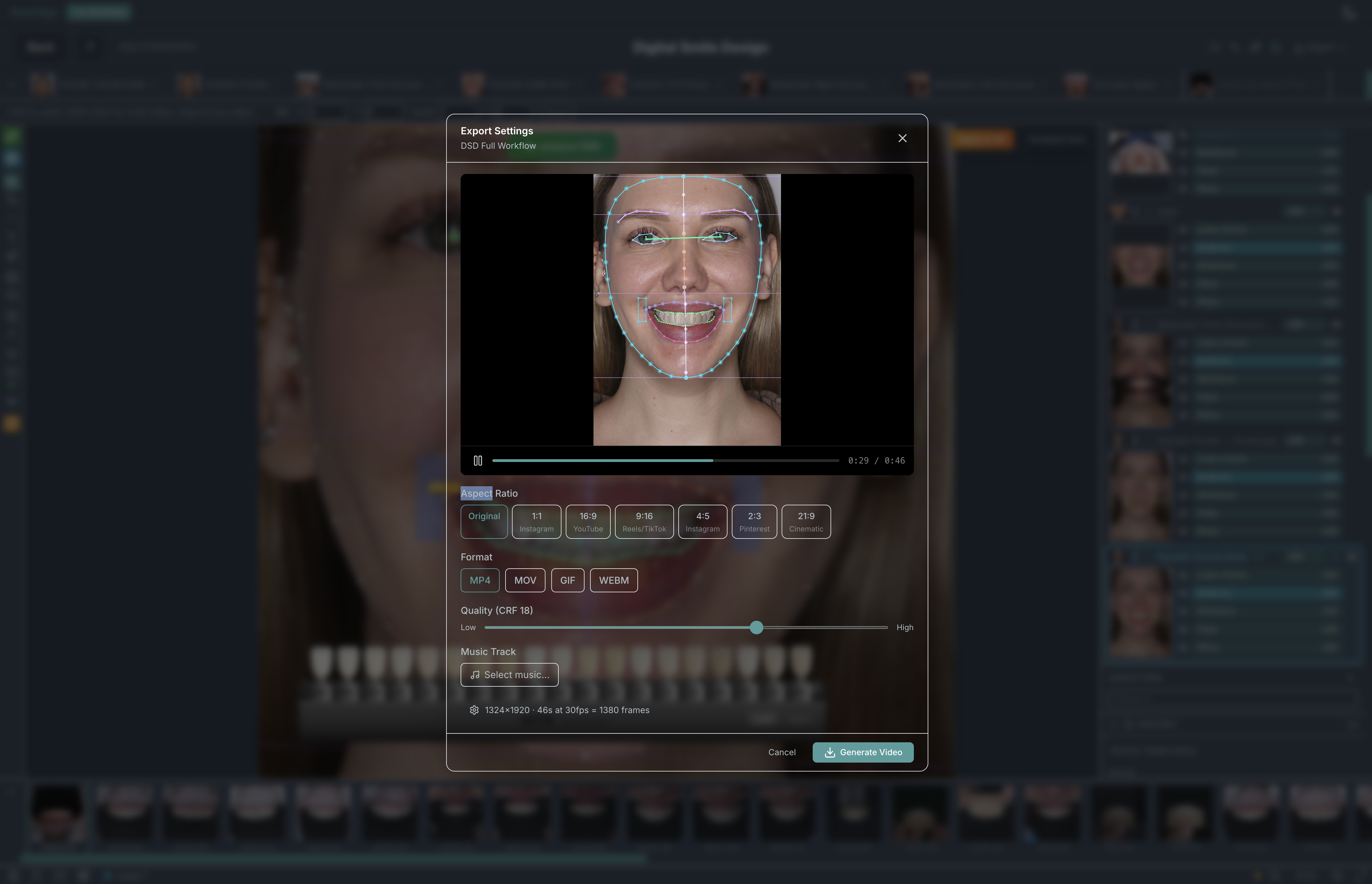This screenshot has height=884, width=1372.
Task: Select 16:9 YouTube aspect ratio
Action: 588,521
